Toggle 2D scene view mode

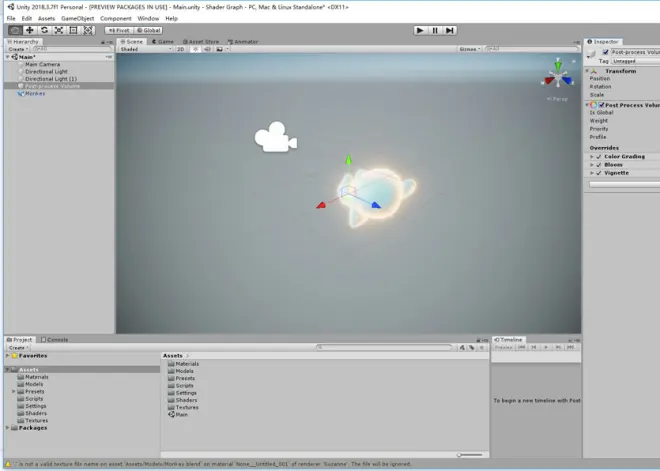[x=181, y=49]
